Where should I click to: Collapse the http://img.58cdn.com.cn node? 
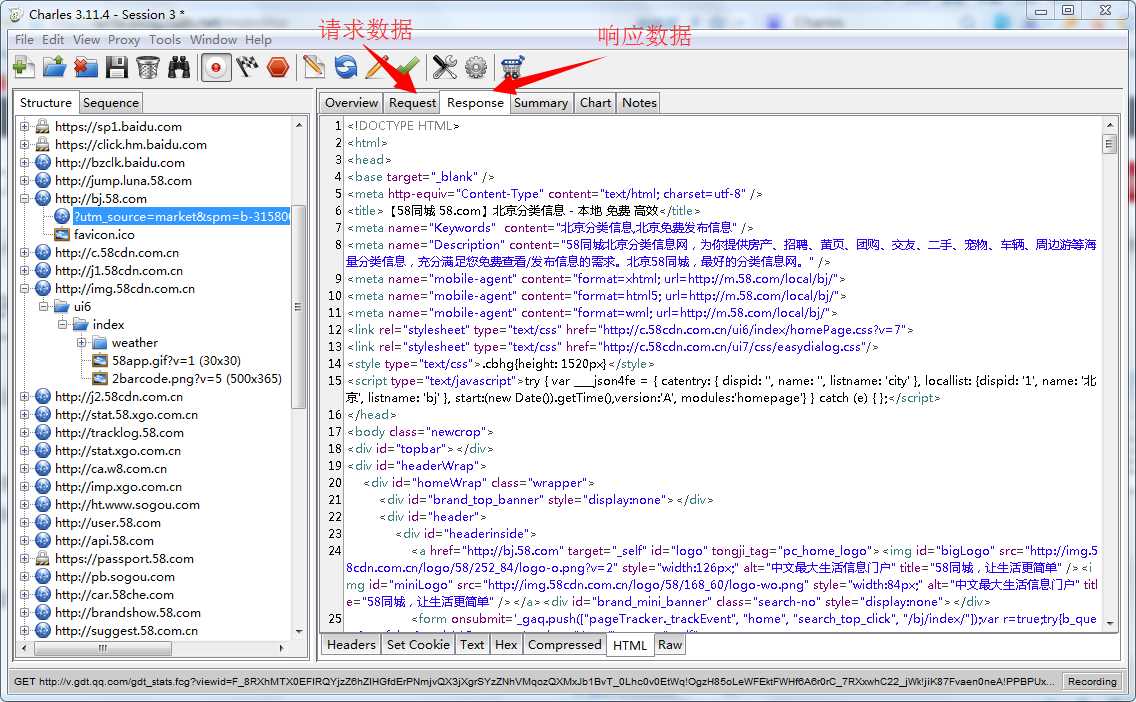pos(25,288)
